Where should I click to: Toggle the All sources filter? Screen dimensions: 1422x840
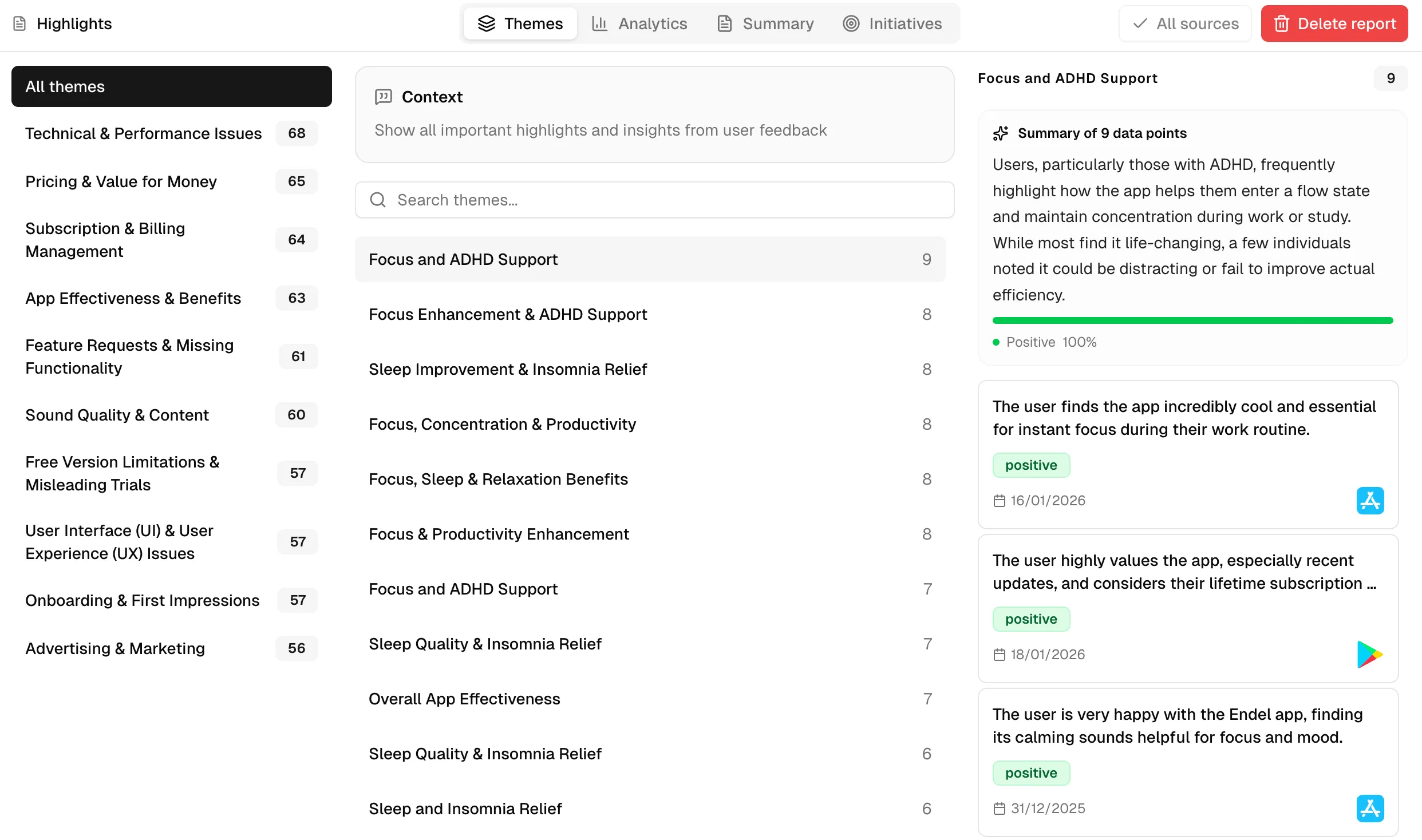pos(1184,23)
